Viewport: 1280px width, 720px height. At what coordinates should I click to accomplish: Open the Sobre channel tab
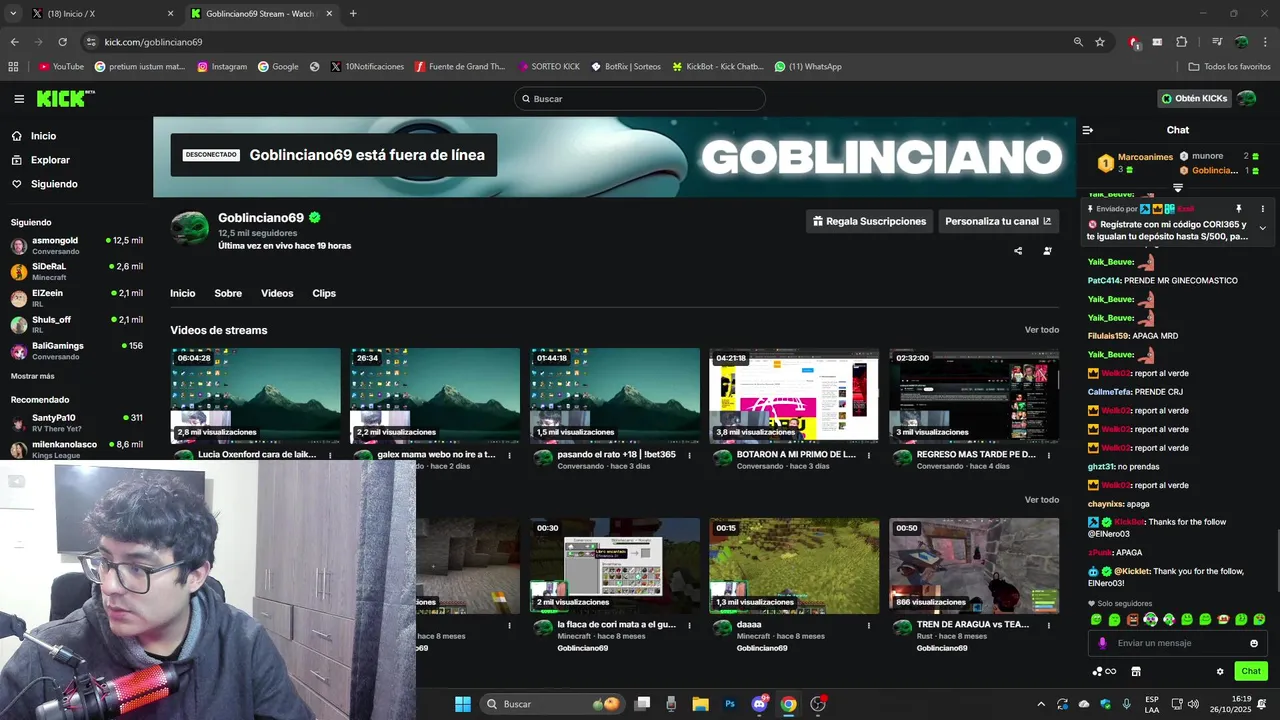coord(228,293)
